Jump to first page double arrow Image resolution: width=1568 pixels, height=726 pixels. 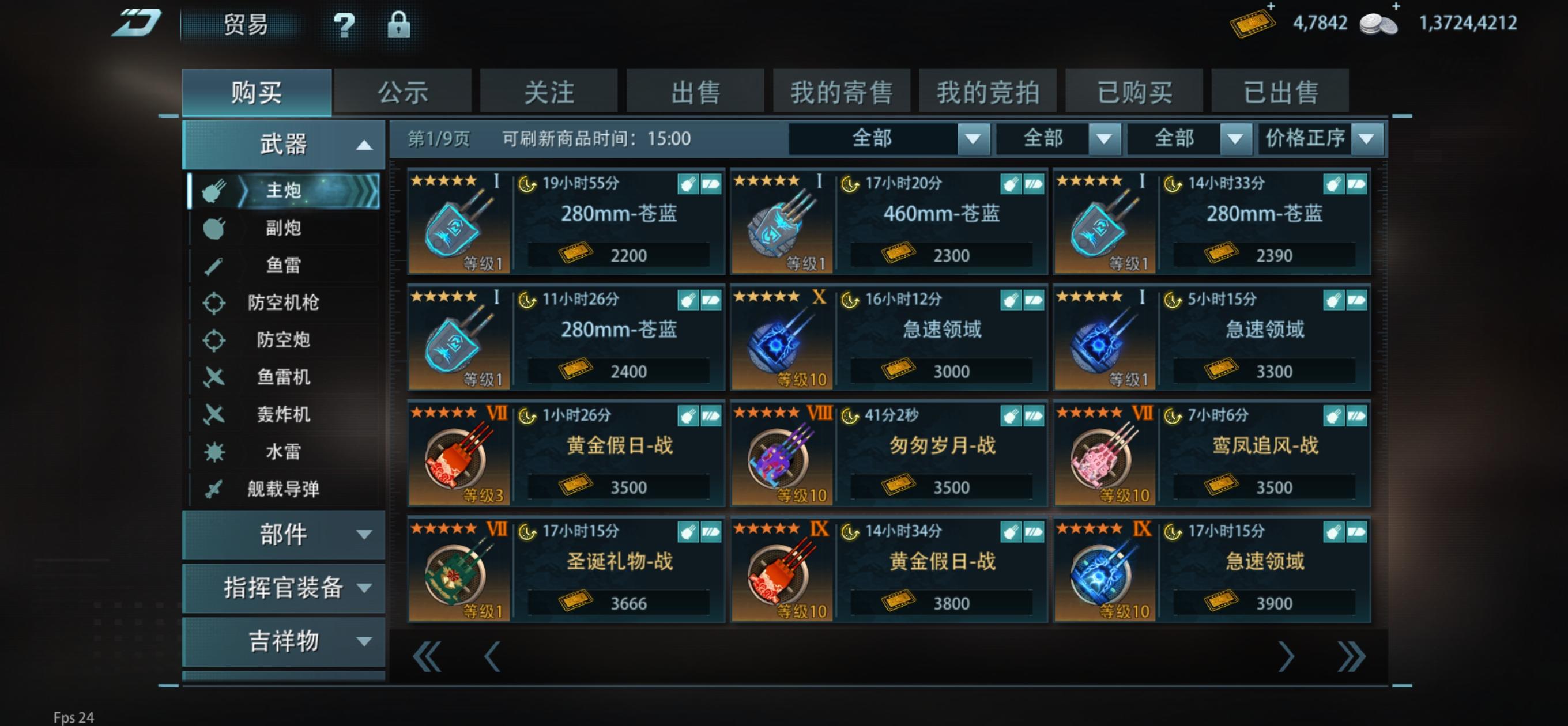click(x=426, y=656)
